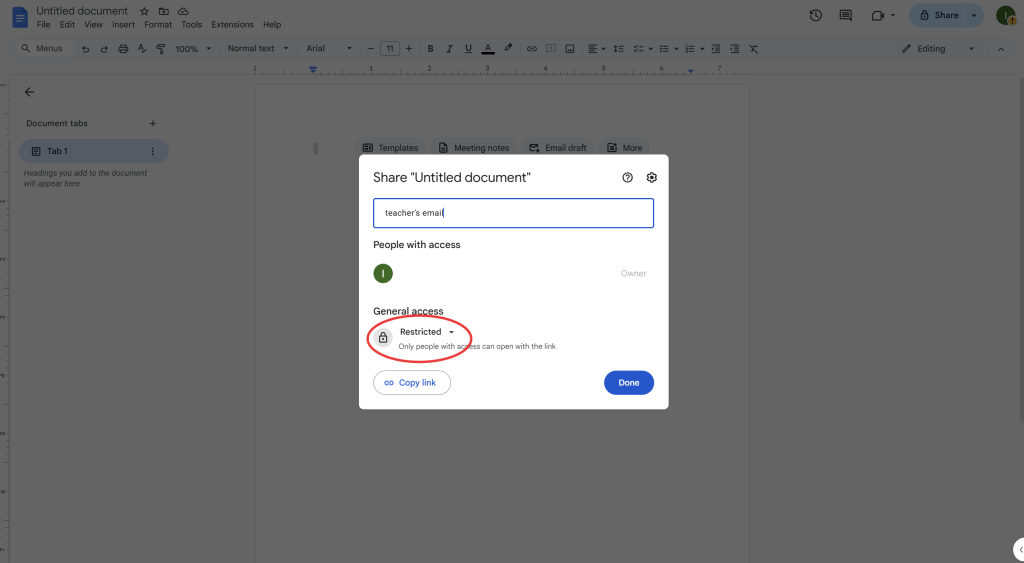
Task: Expand the Restricted access dropdown
Action: (x=427, y=332)
